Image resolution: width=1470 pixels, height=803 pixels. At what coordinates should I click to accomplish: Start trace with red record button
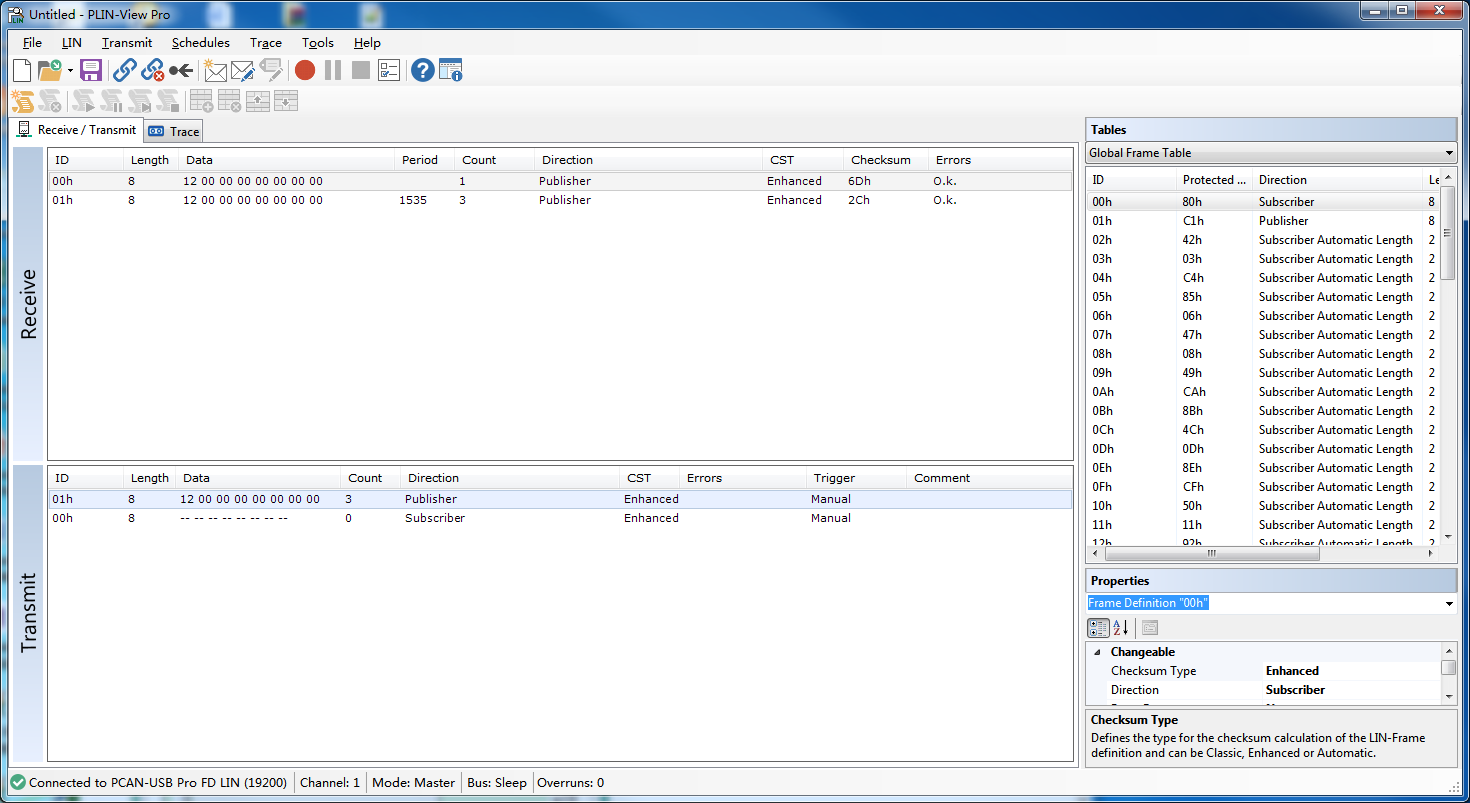tap(305, 70)
